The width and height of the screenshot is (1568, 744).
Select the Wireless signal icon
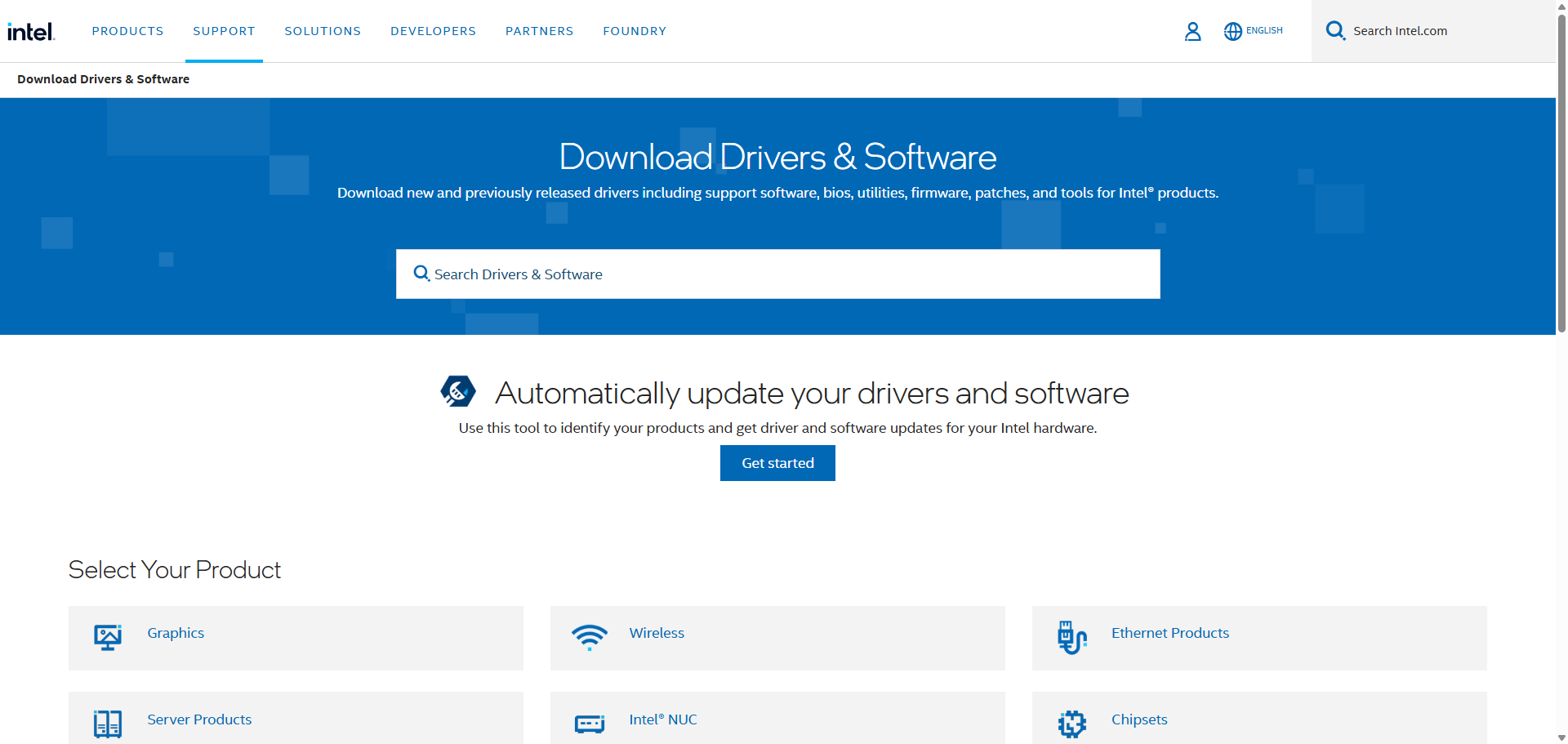589,638
